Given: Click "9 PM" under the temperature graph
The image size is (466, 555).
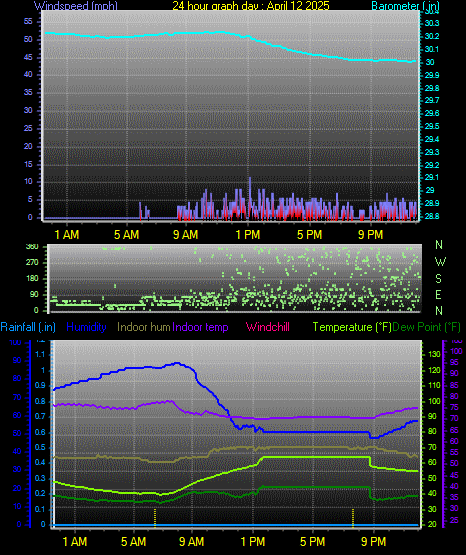Looking at the screenshot, I should [374, 542].
